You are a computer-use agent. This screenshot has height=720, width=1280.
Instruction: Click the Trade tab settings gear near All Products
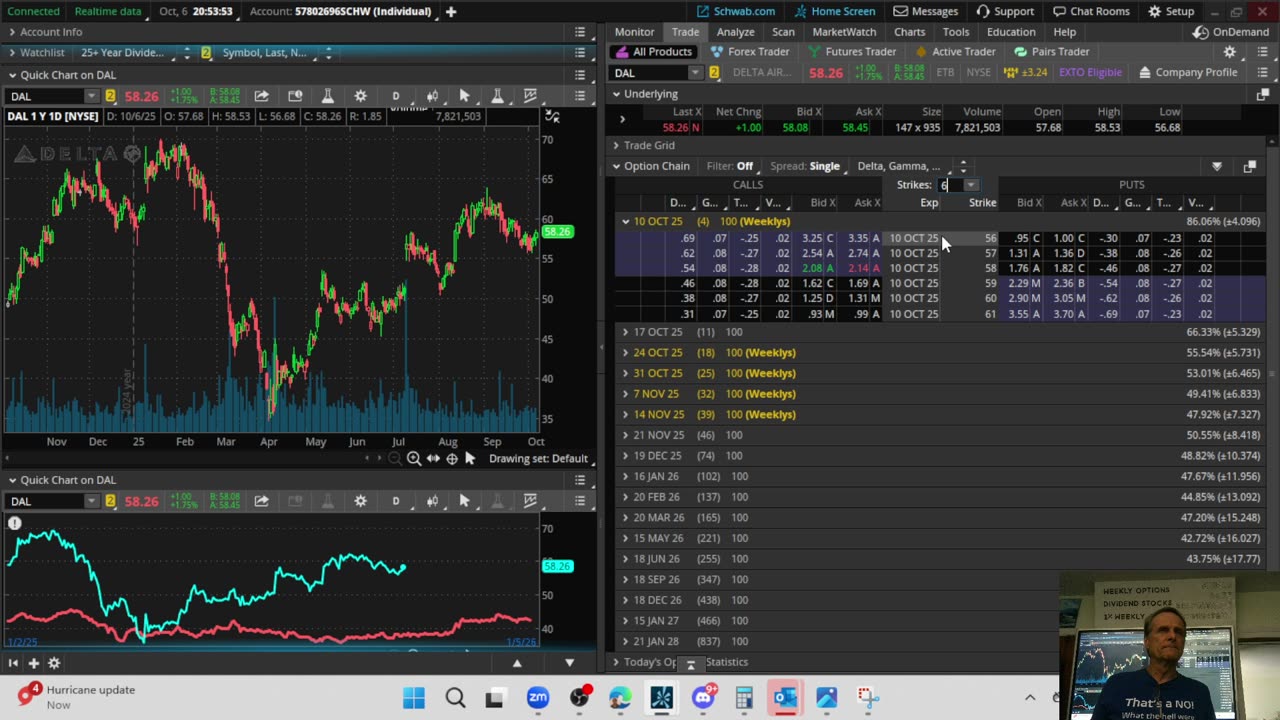tap(1230, 52)
